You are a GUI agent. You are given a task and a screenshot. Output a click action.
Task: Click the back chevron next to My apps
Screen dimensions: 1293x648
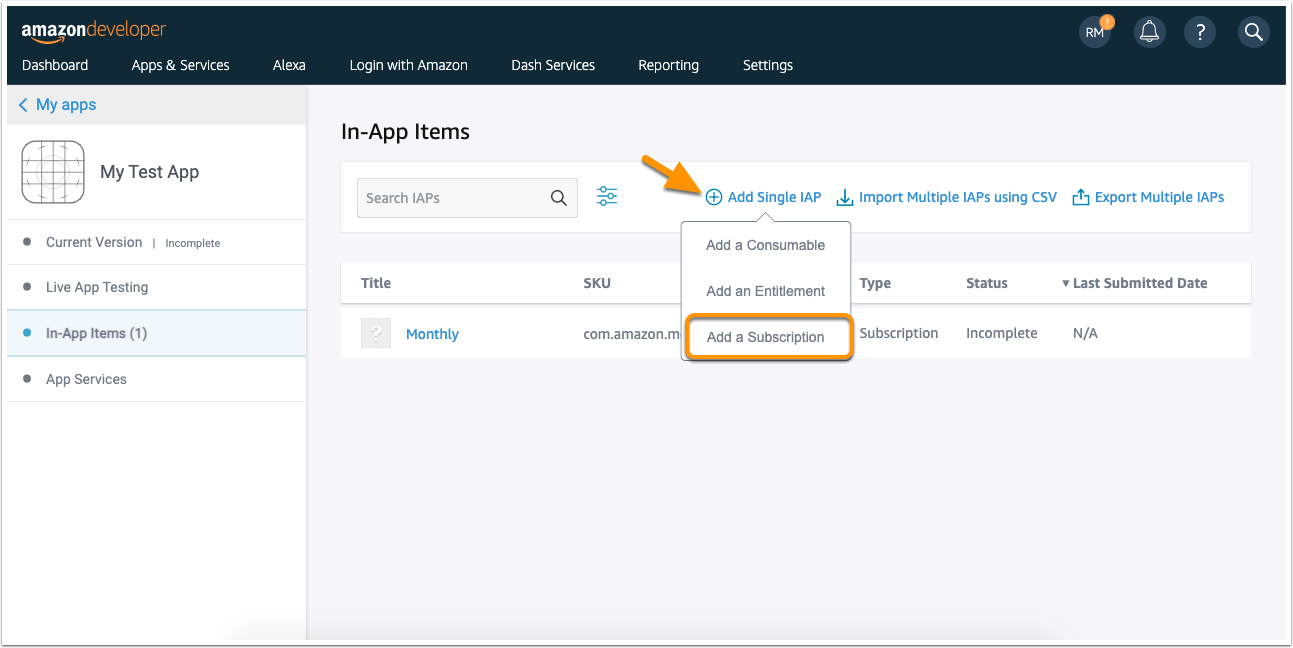coord(23,105)
